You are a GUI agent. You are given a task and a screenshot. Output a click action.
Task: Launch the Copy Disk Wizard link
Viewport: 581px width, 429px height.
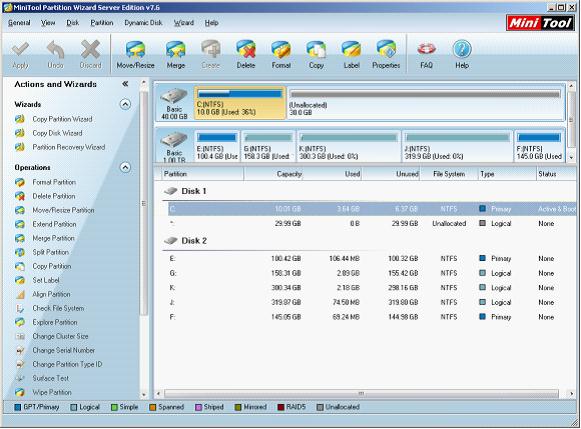coord(57,133)
